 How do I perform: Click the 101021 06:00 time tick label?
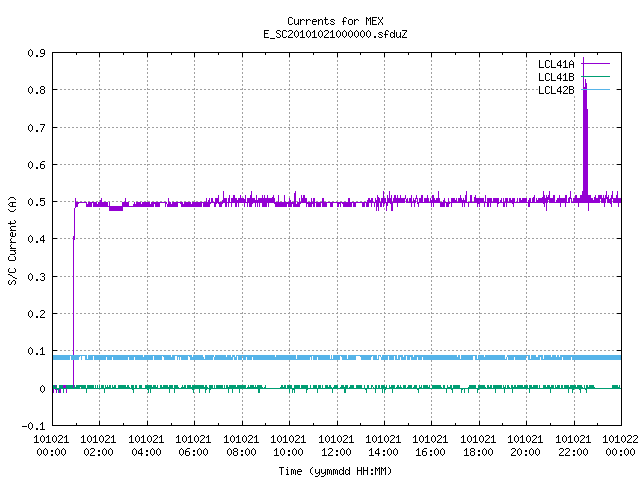coord(193,446)
